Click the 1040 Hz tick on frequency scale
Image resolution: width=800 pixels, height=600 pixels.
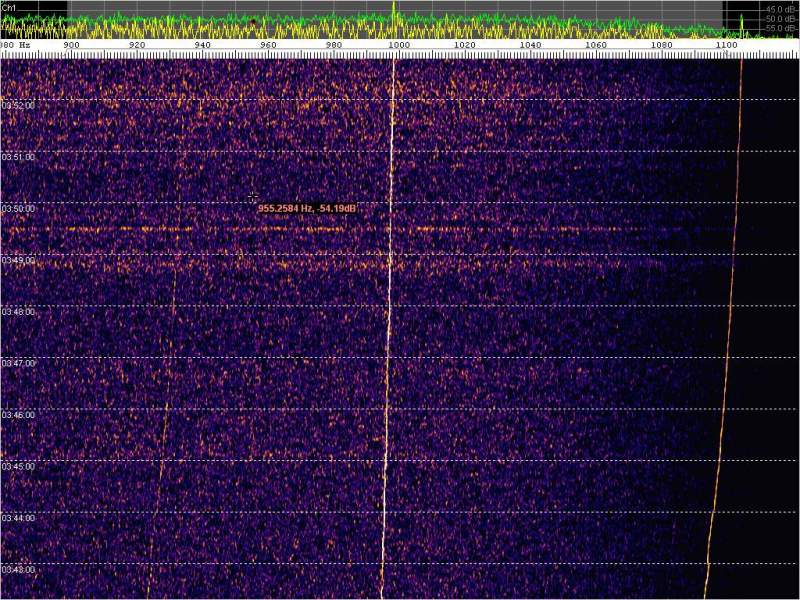(x=530, y=45)
